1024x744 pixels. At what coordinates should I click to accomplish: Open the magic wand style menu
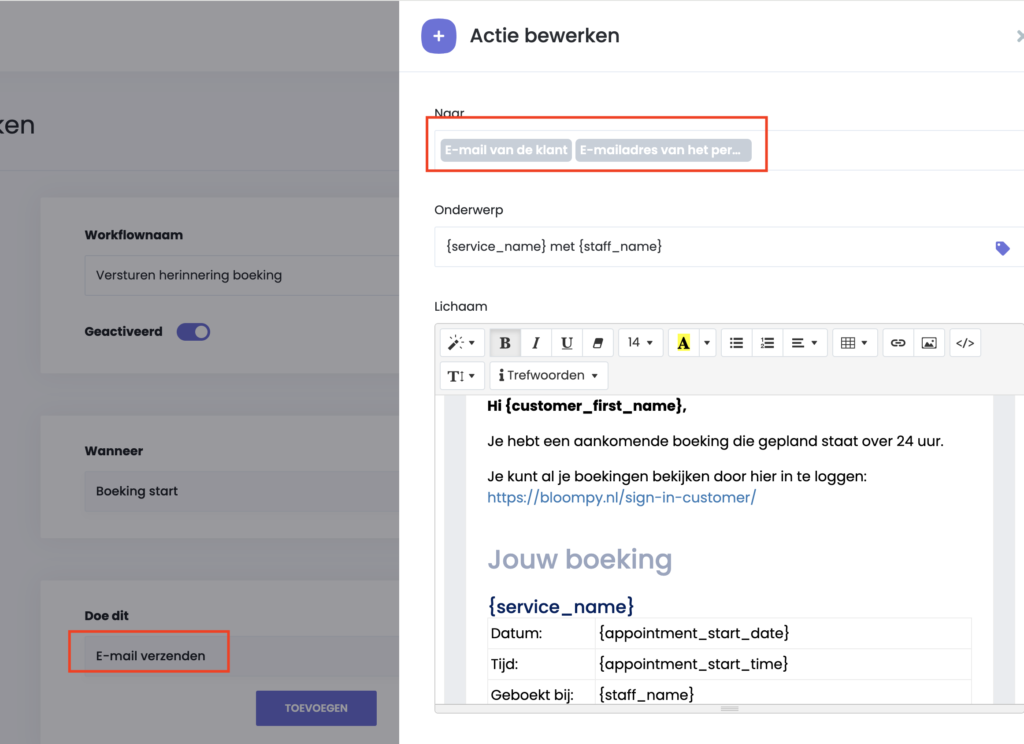tap(461, 343)
